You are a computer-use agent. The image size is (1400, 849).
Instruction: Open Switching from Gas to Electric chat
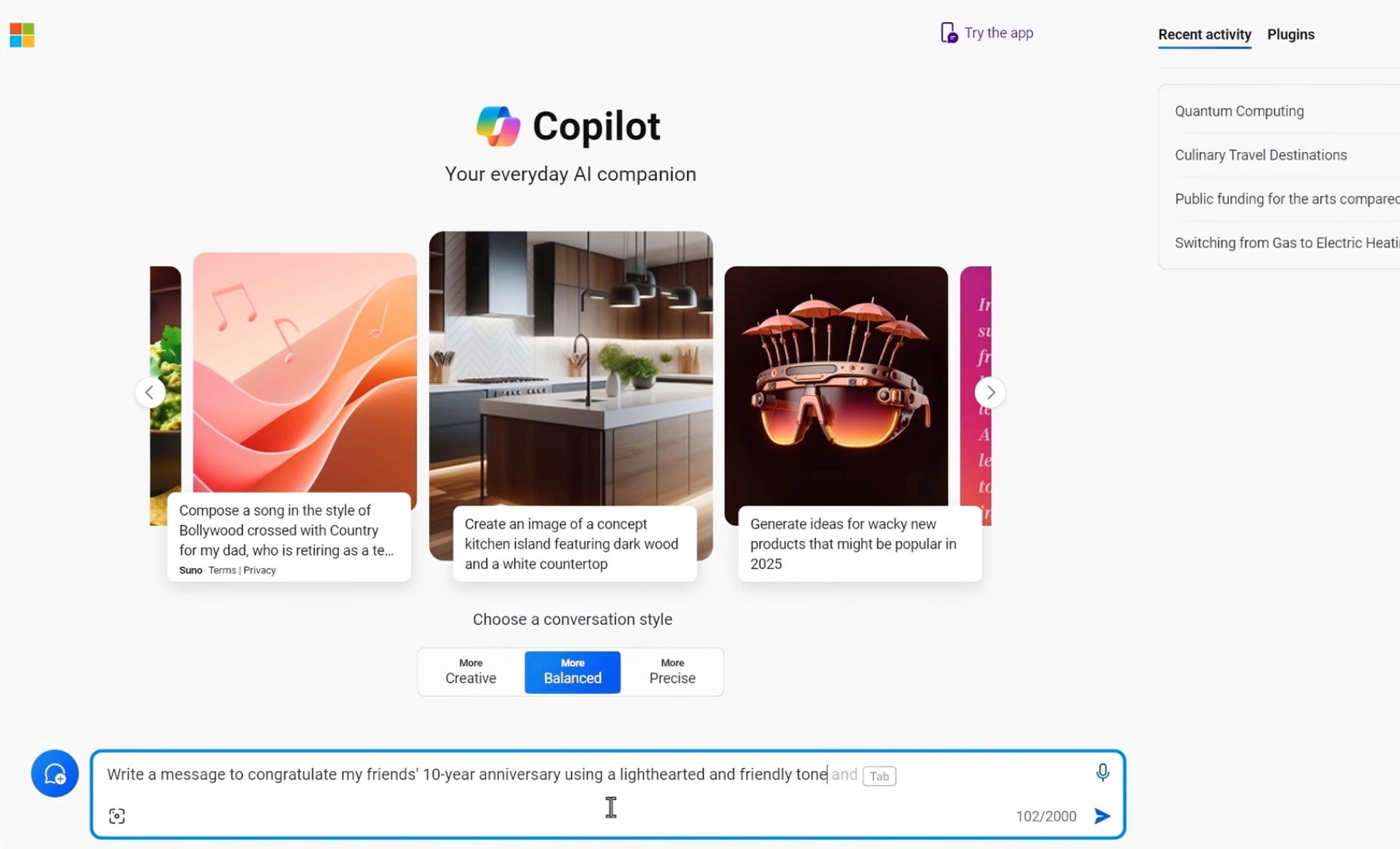(1286, 243)
